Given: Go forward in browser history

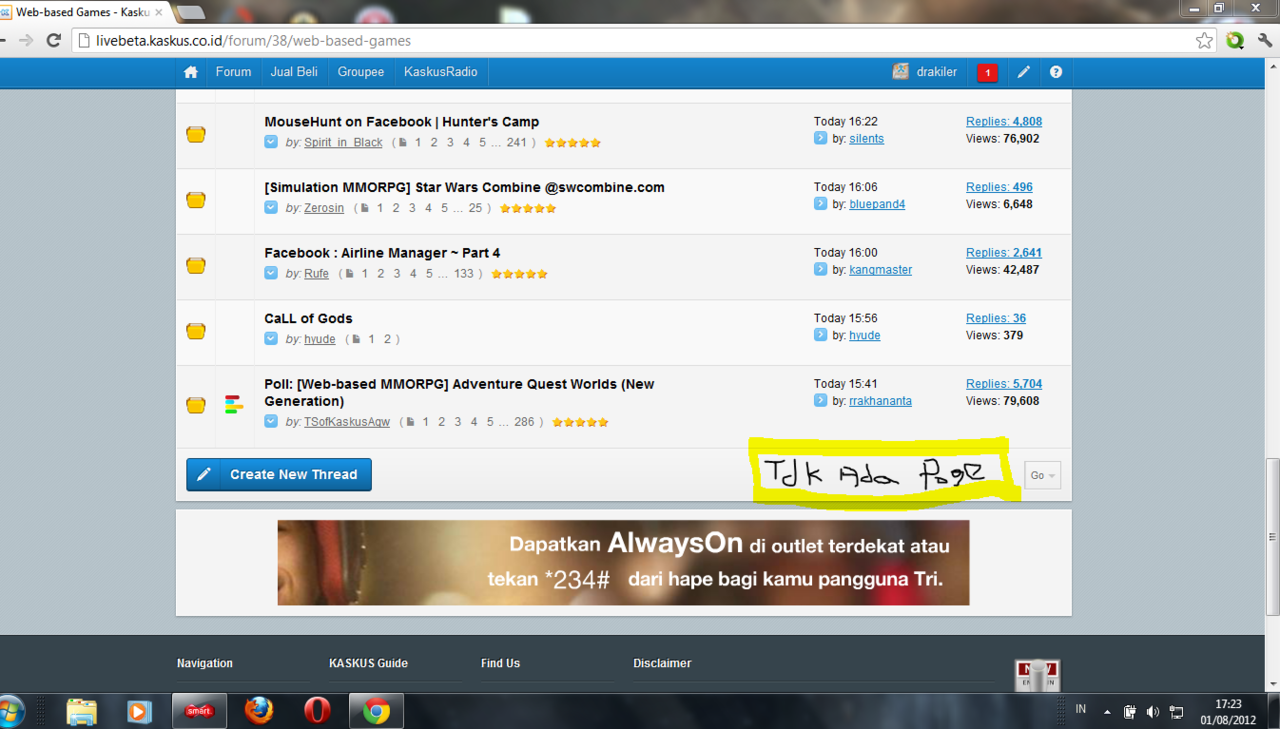Looking at the screenshot, I should coord(26,41).
